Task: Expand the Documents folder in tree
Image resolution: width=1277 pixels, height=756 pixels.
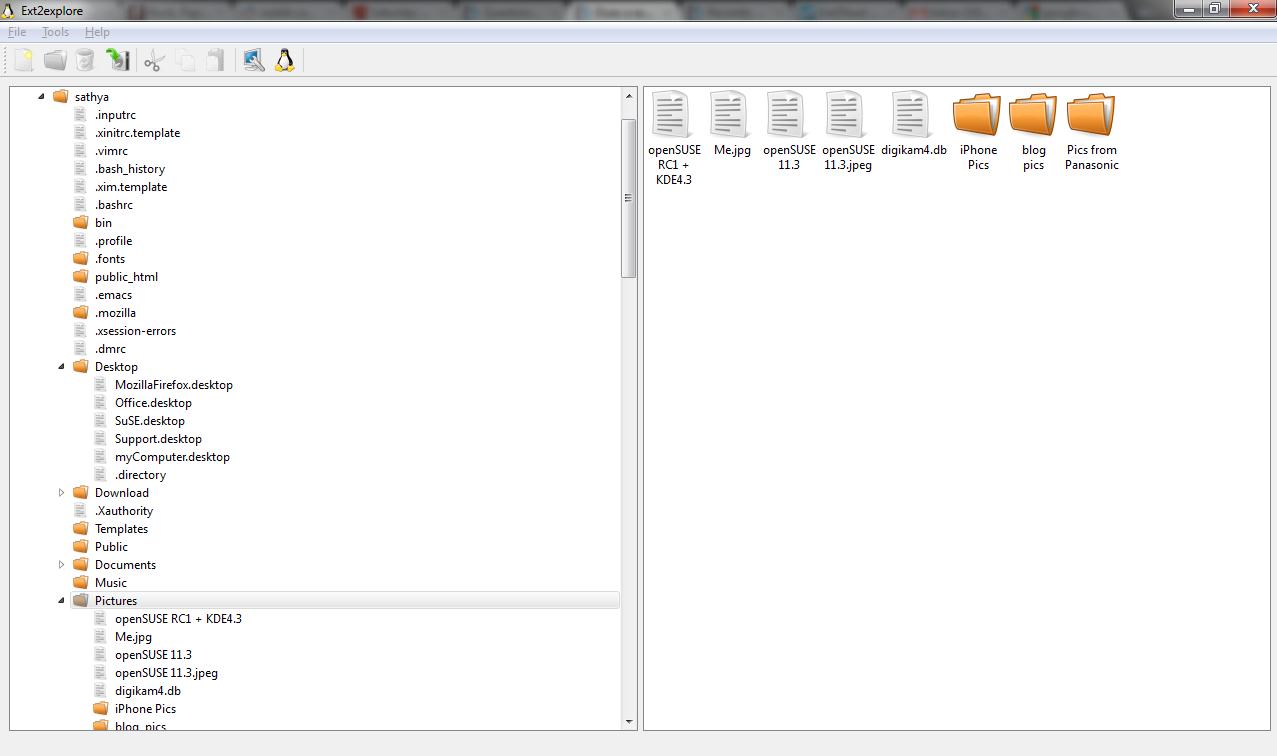Action: (x=61, y=565)
